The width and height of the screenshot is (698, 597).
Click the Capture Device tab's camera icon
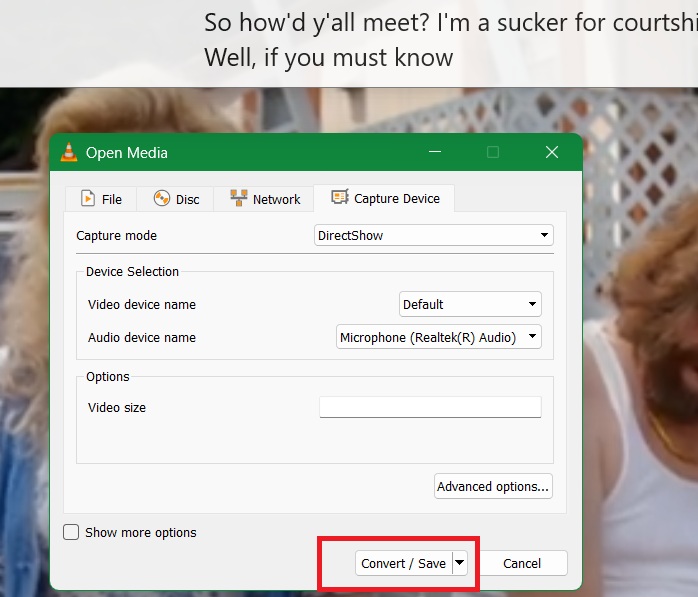pyautogui.click(x=340, y=198)
